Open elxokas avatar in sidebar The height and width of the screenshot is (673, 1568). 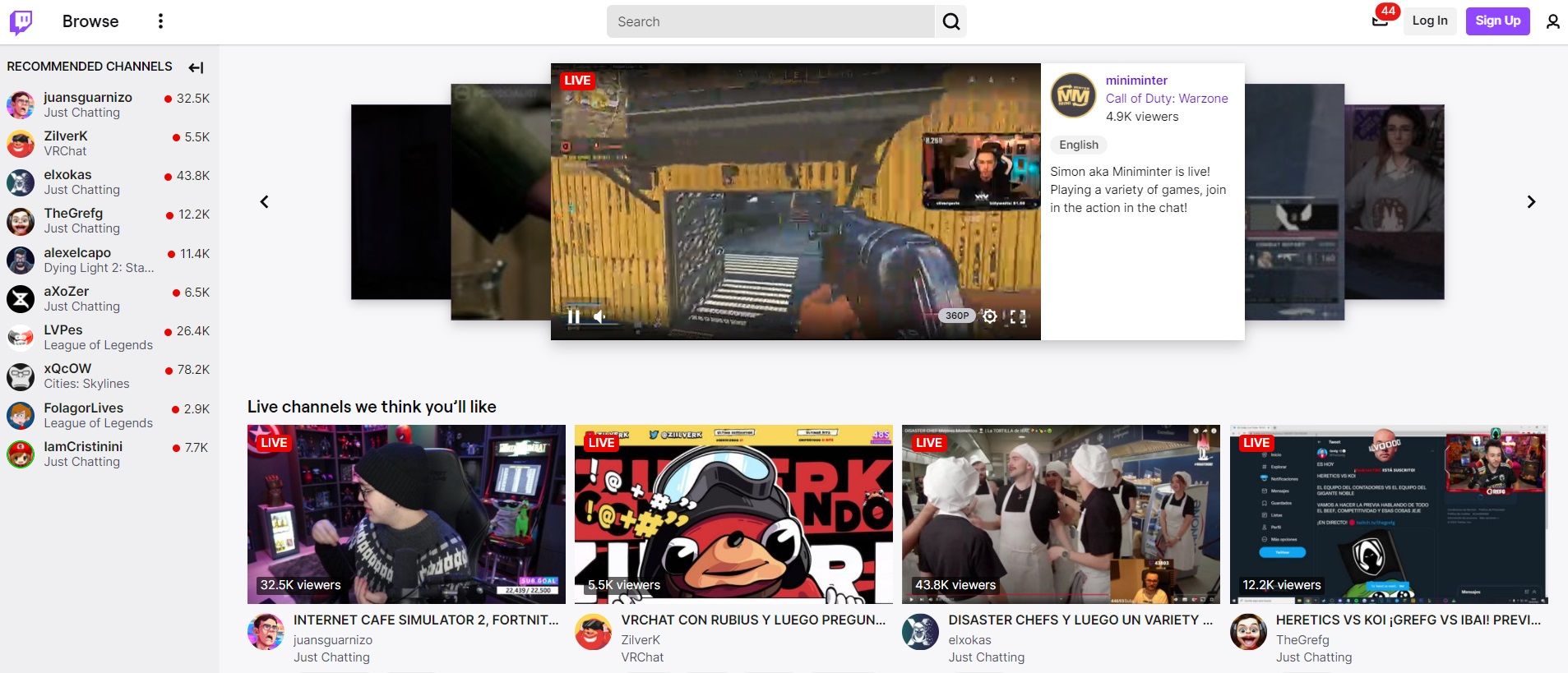(x=21, y=182)
